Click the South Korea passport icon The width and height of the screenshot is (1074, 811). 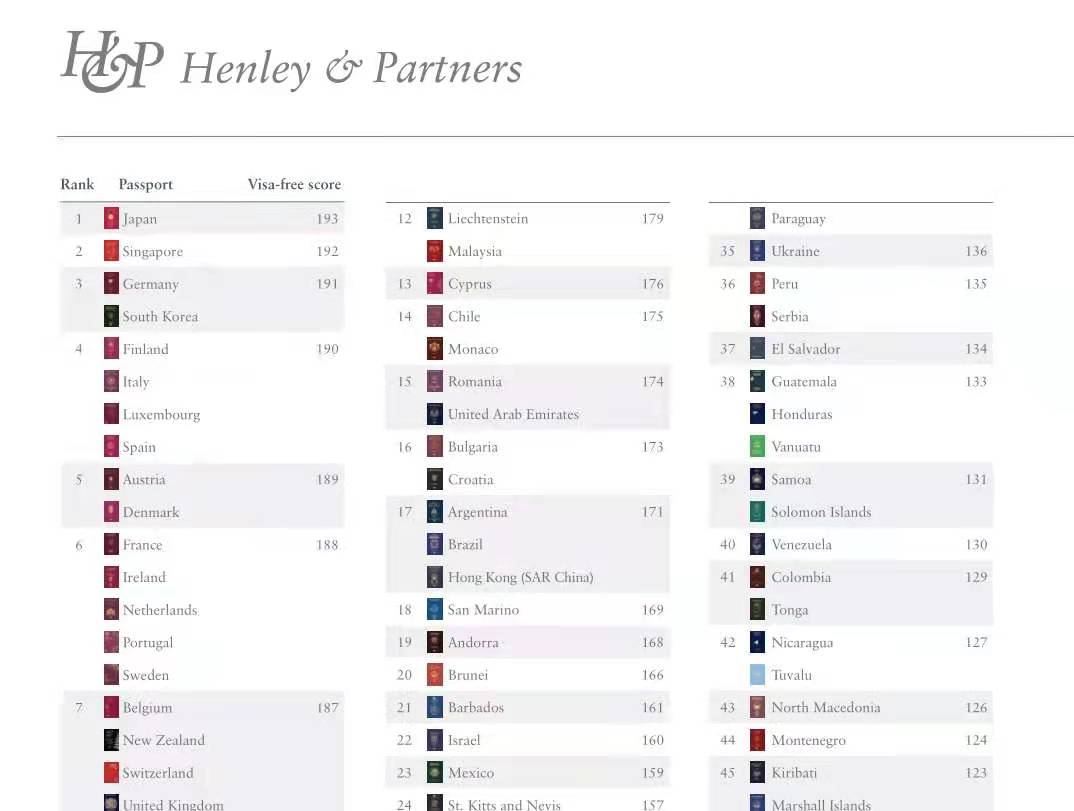(111, 317)
